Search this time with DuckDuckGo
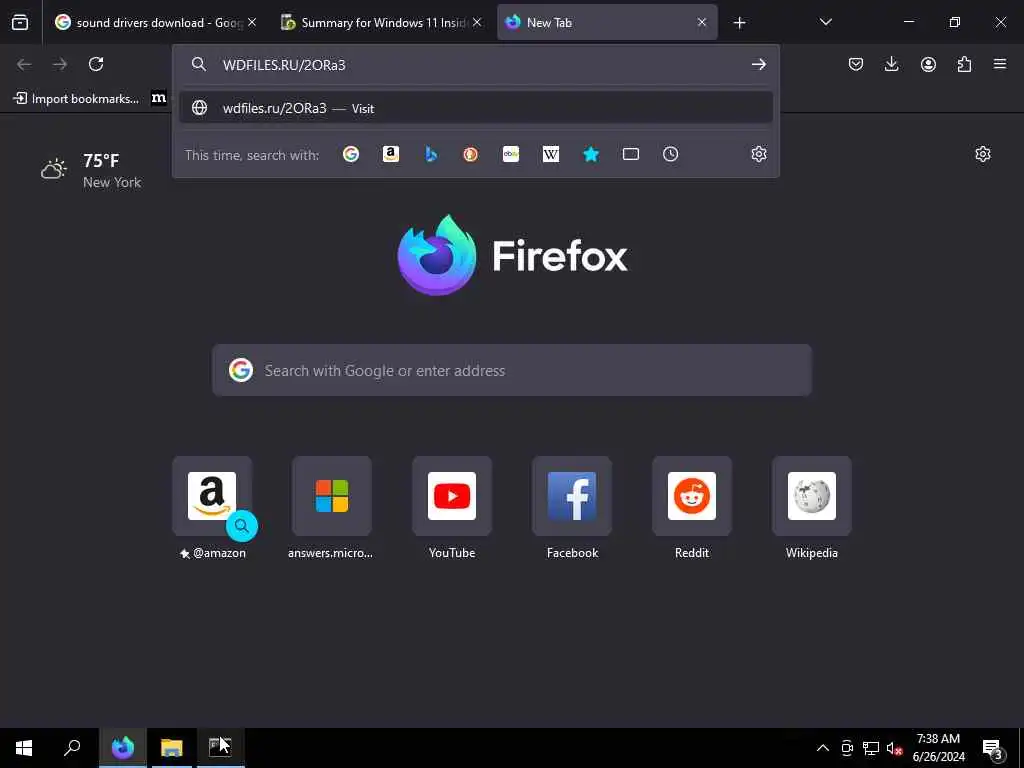The width and height of the screenshot is (1024, 768). [x=470, y=154]
